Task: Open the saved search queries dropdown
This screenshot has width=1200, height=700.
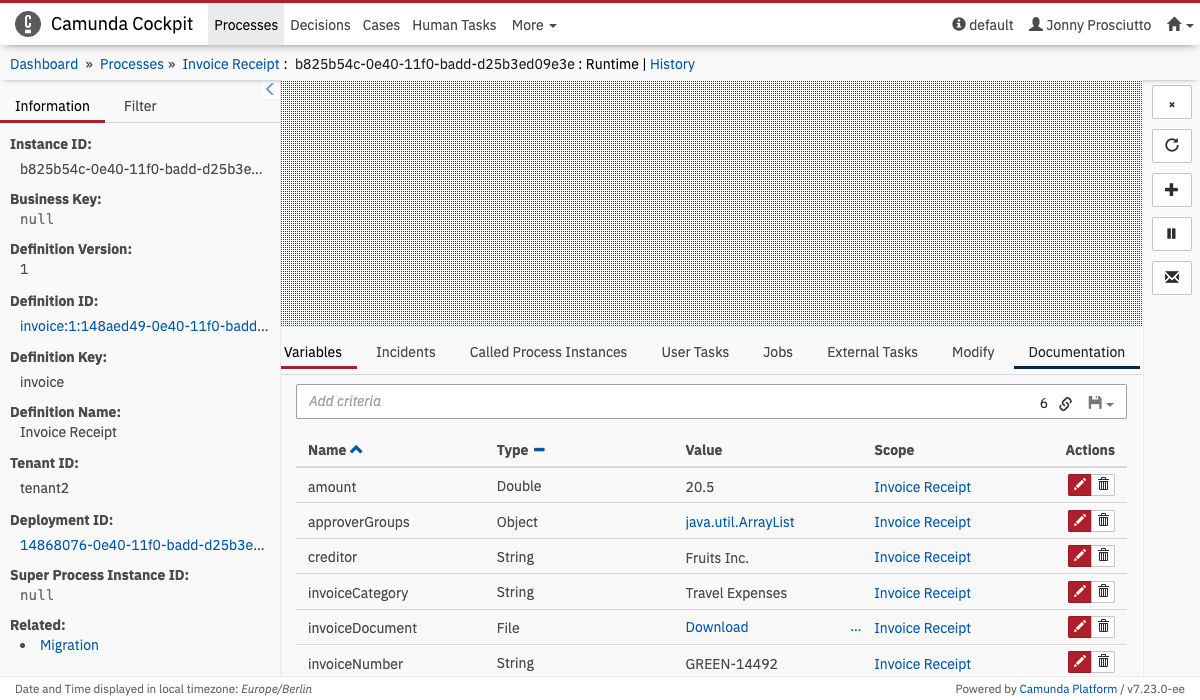Action: click(x=1100, y=403)
